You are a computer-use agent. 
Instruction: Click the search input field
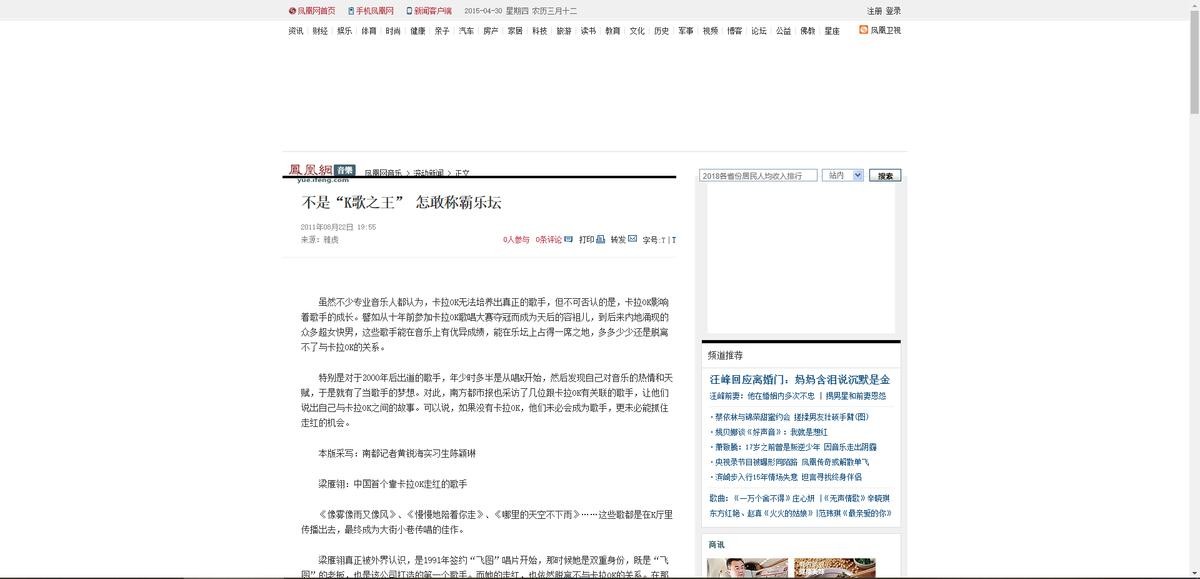click(758, 176)
